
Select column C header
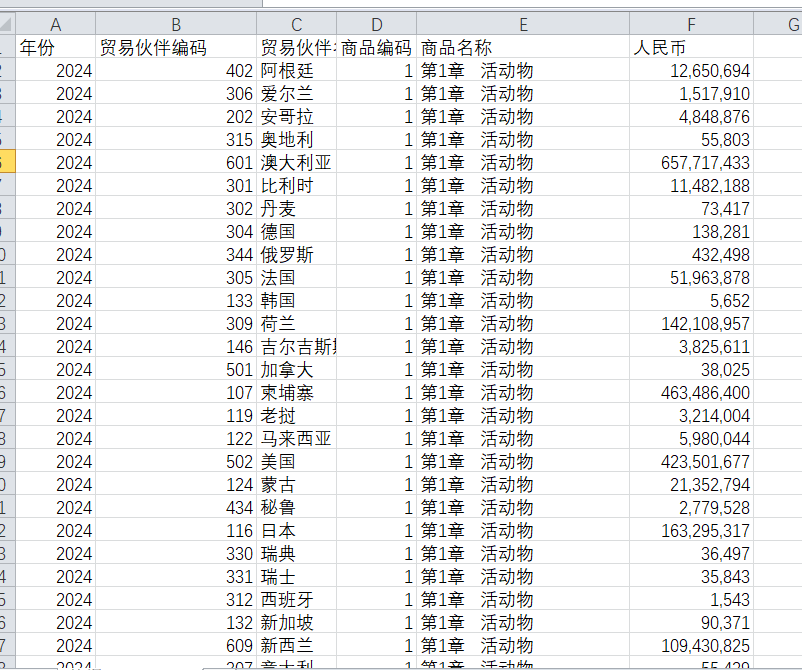coord(296,24)
